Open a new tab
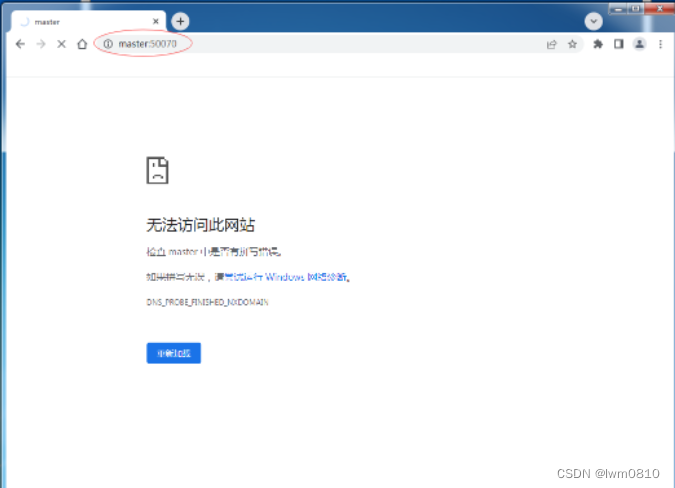This screenshot has width=675, height=488. click(x=180, y=21)
